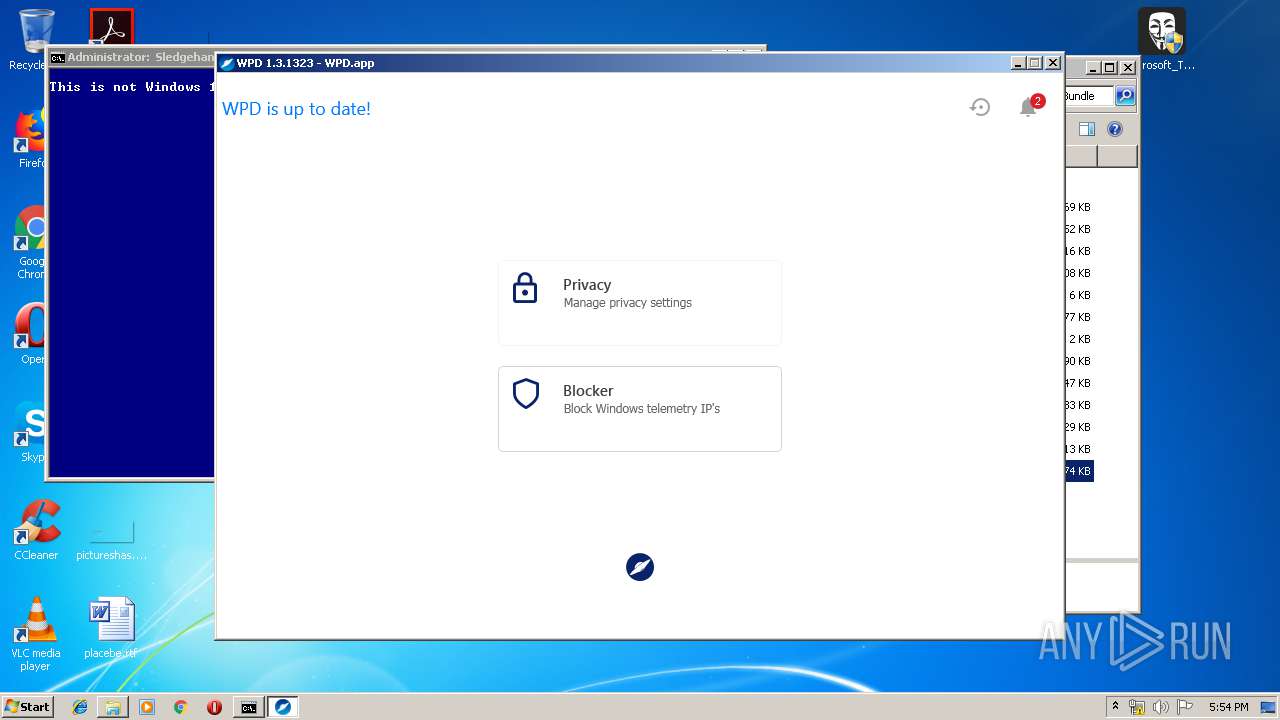This screenshot has height=720, width=1280.
Task: Launch Chrome from the taskbar
Action: pyautogui.click(x=181, y=707)
